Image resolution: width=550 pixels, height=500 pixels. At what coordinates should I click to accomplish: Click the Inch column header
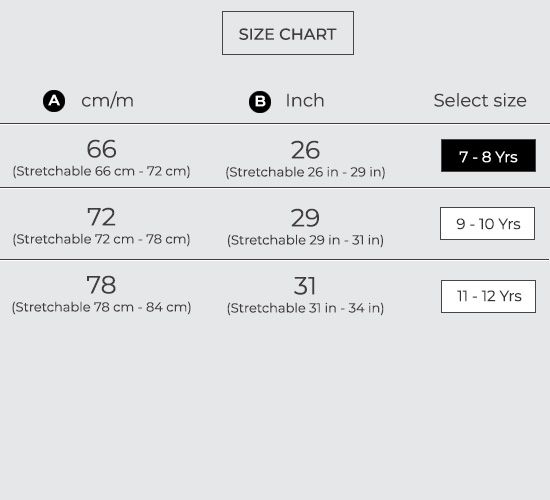pyautogui.click(x=305, y=101)
